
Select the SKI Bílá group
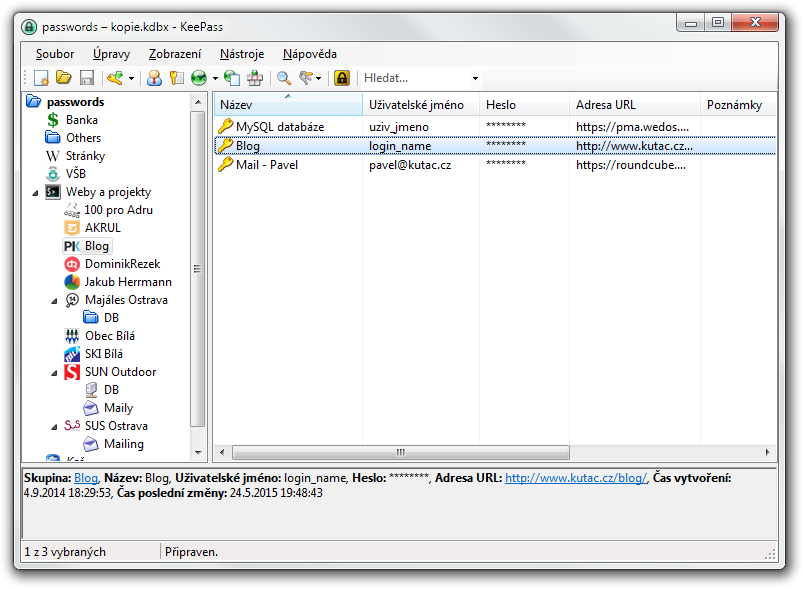104,354
